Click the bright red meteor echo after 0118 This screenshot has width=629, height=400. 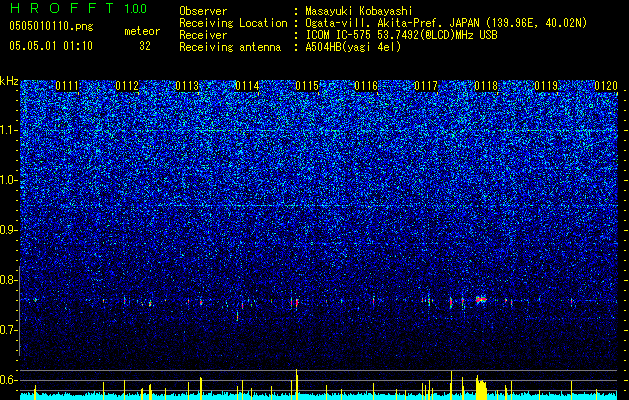(x=481, y=299)
